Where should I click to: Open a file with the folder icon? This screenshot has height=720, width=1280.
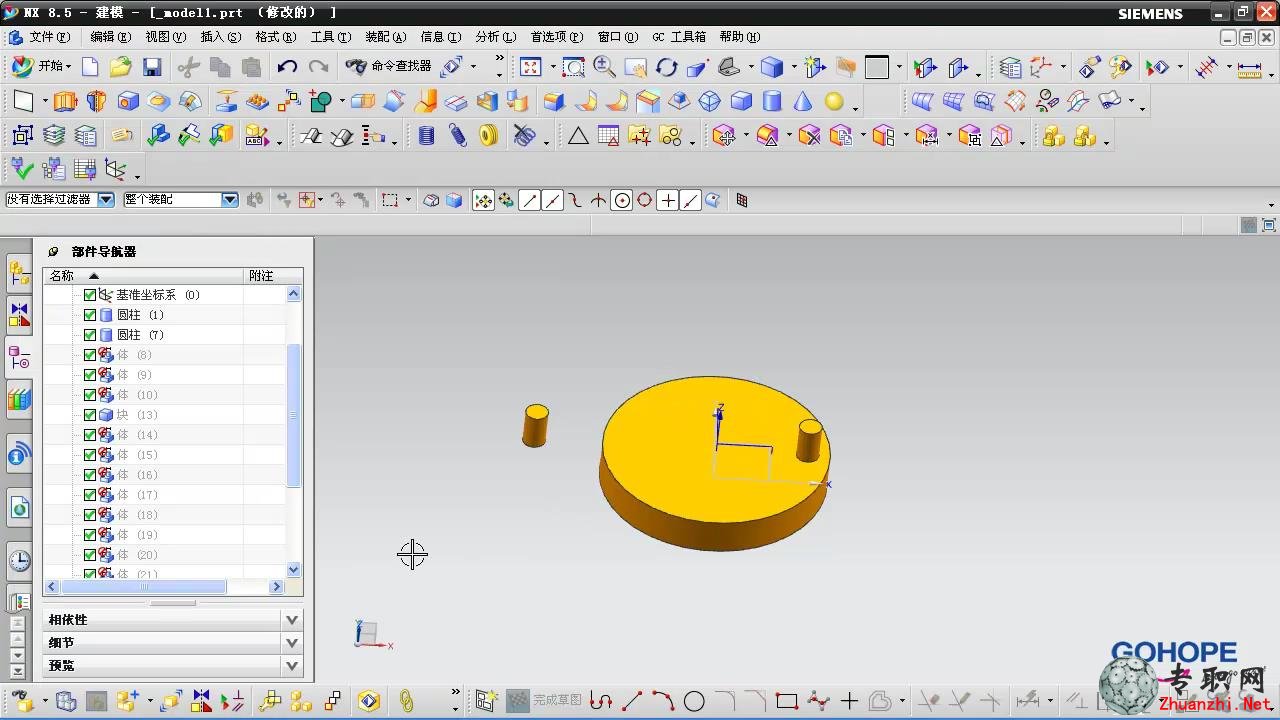coord(121,67)
